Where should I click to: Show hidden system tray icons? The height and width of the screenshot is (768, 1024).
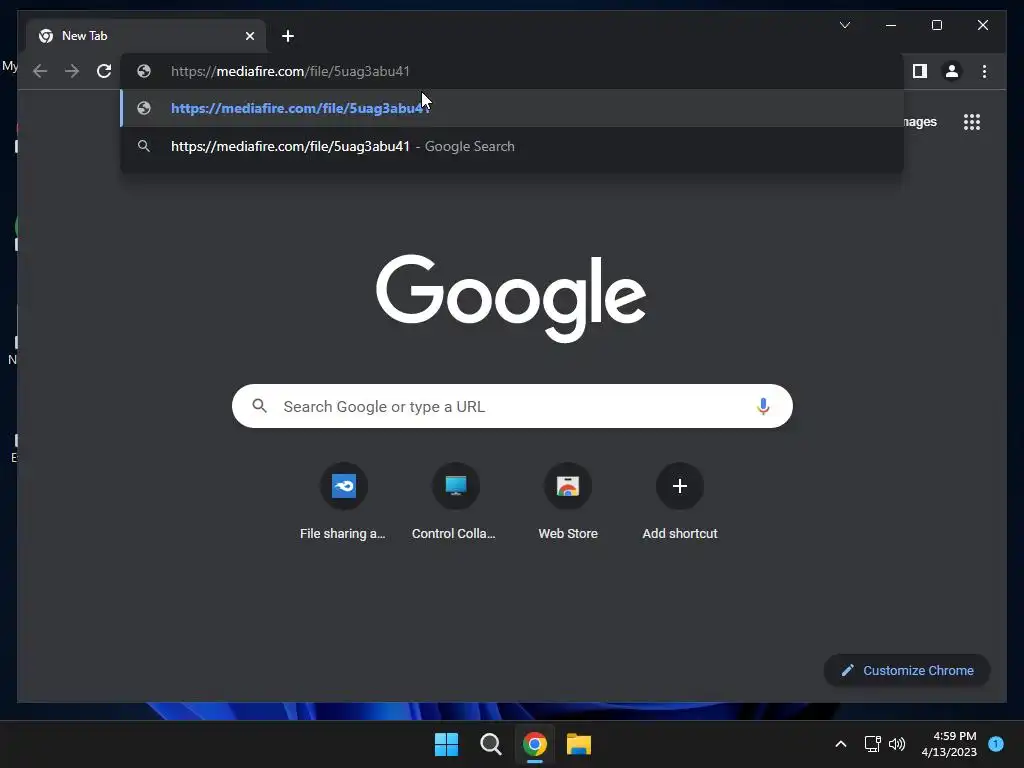[x=840, y=744]
